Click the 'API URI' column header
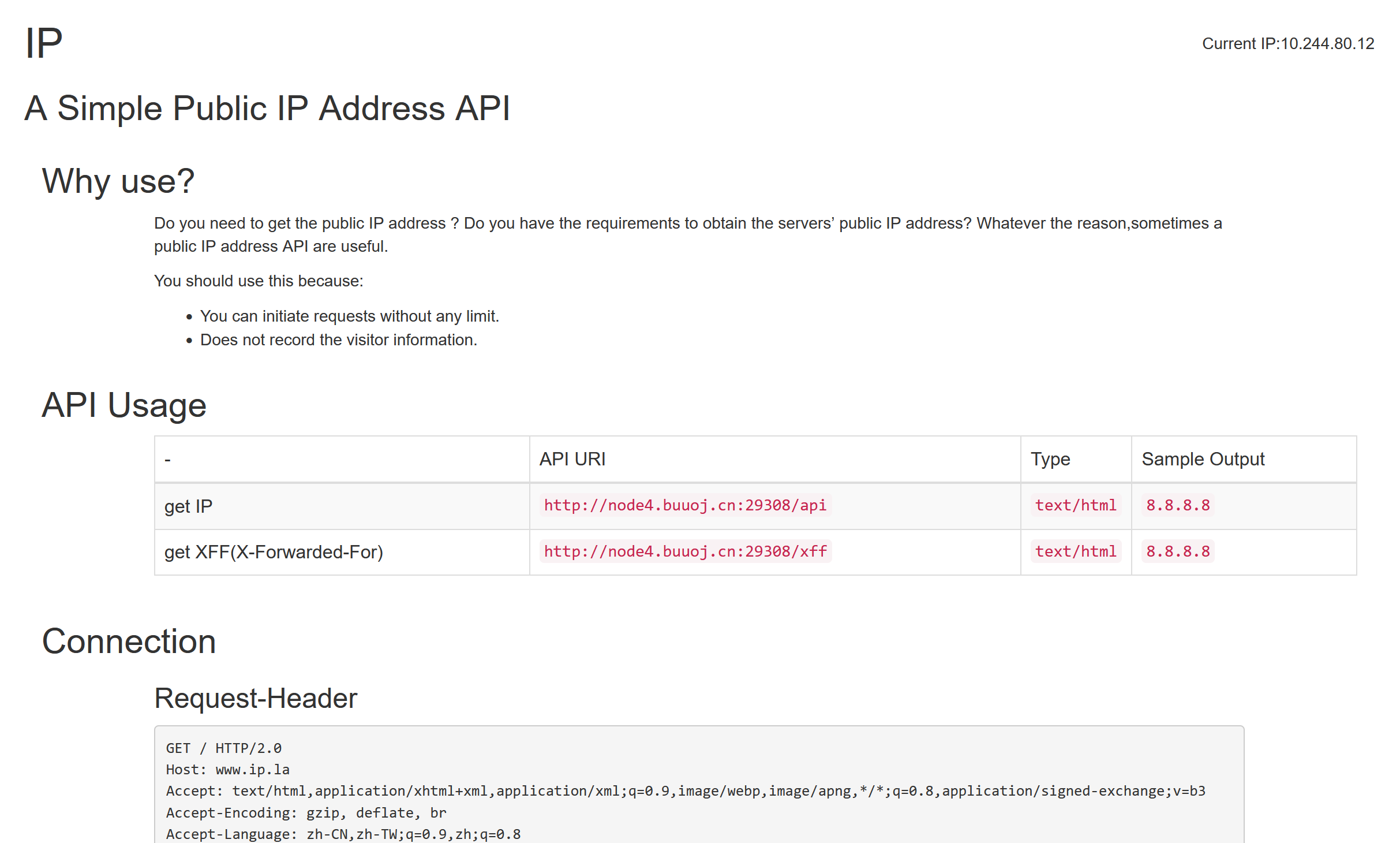This screenshot has height=843, width=1400. [x=775, y=459]
